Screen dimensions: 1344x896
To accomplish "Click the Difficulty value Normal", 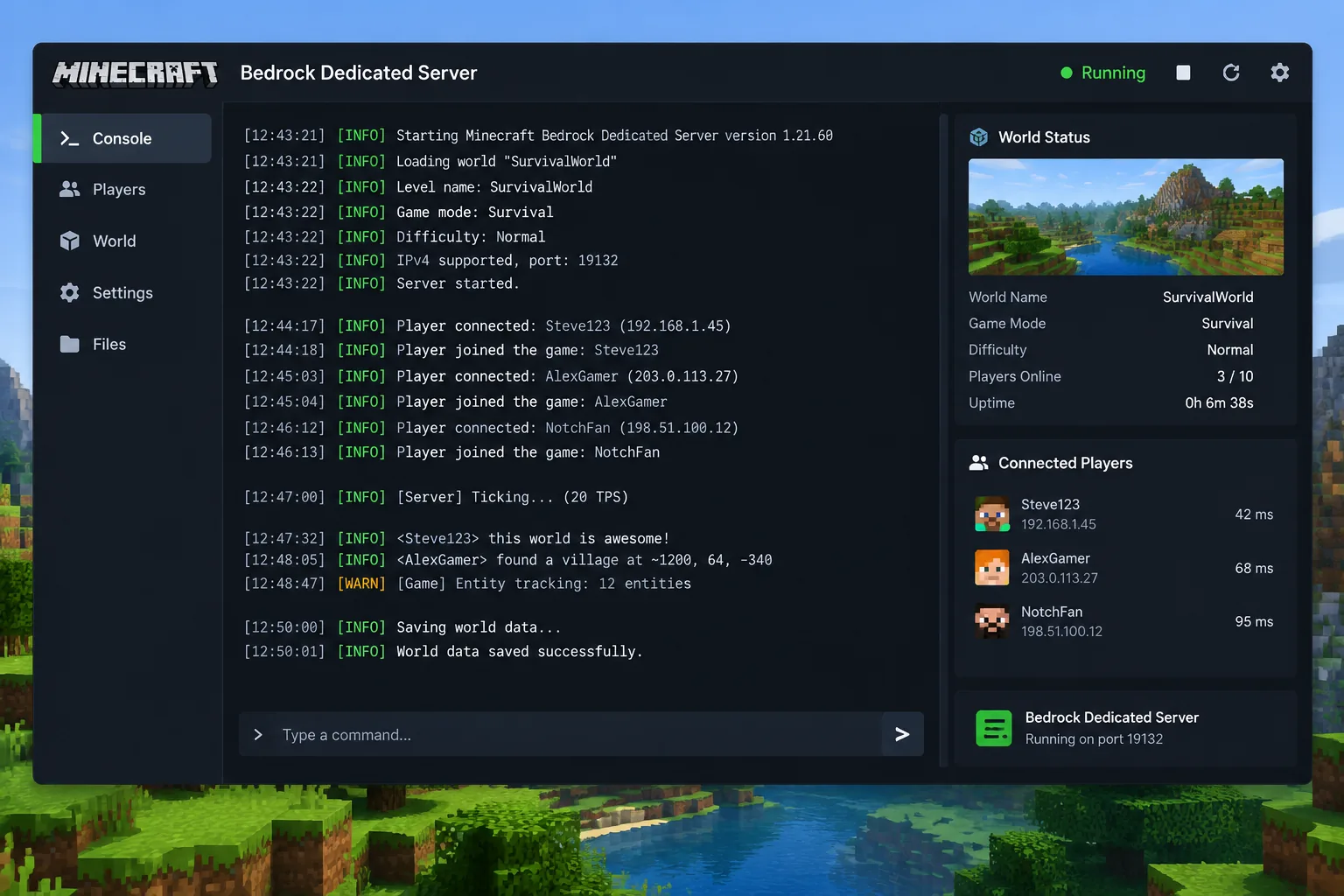I will pyautogui.click(x=1230, y=350).
